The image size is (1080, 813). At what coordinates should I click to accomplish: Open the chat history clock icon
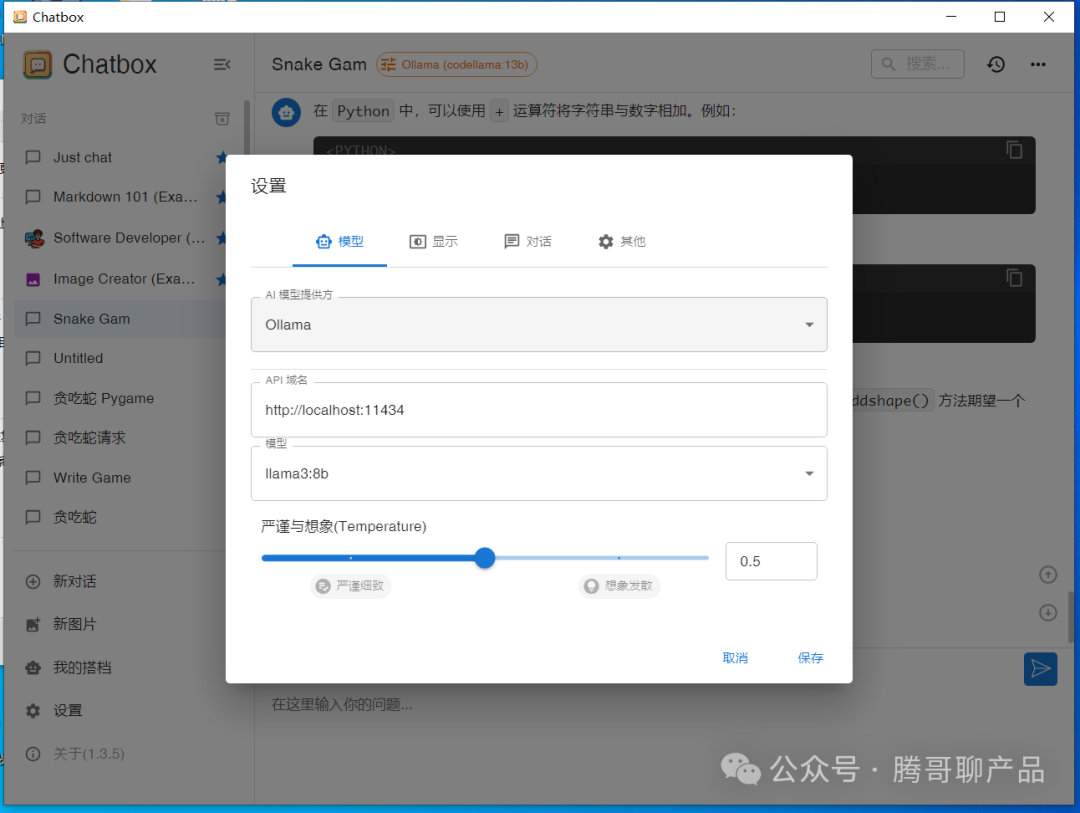pyautogui.click(x=996, y=64)
